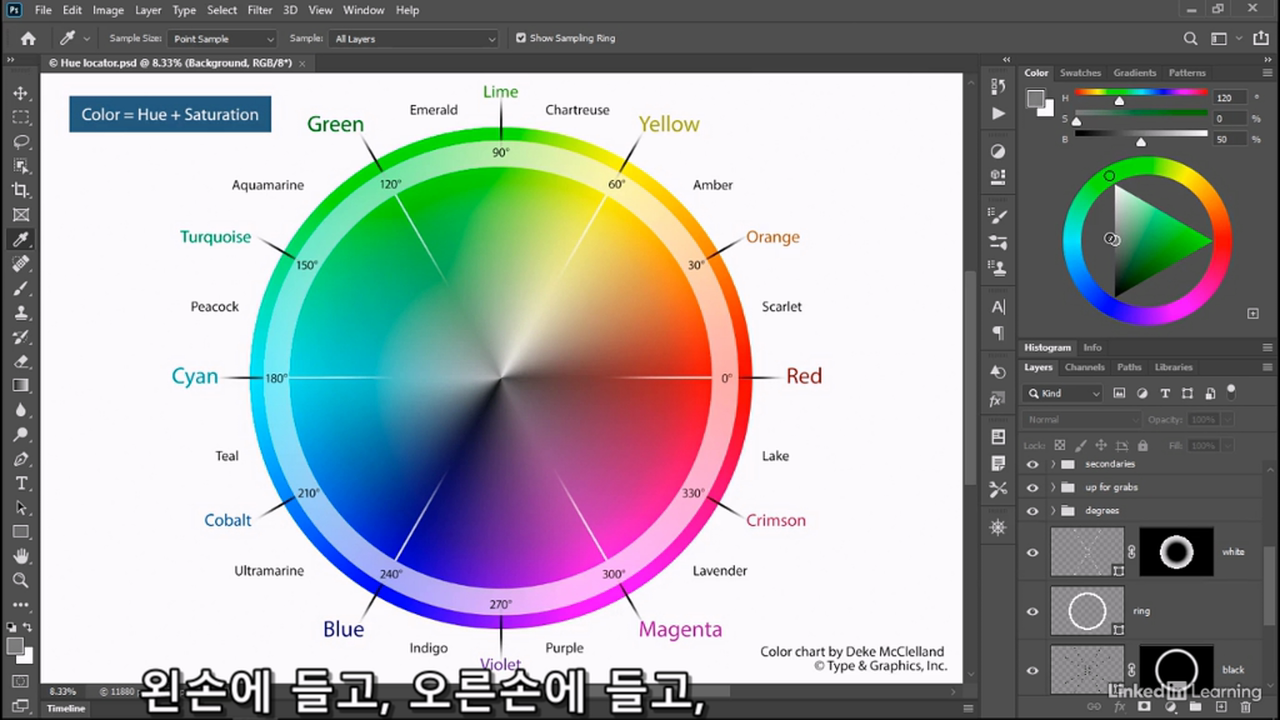Switch to the Channels tab
Image resolution: width=1280 pixels, height=720 pixels.
(x=1084, y=368)
